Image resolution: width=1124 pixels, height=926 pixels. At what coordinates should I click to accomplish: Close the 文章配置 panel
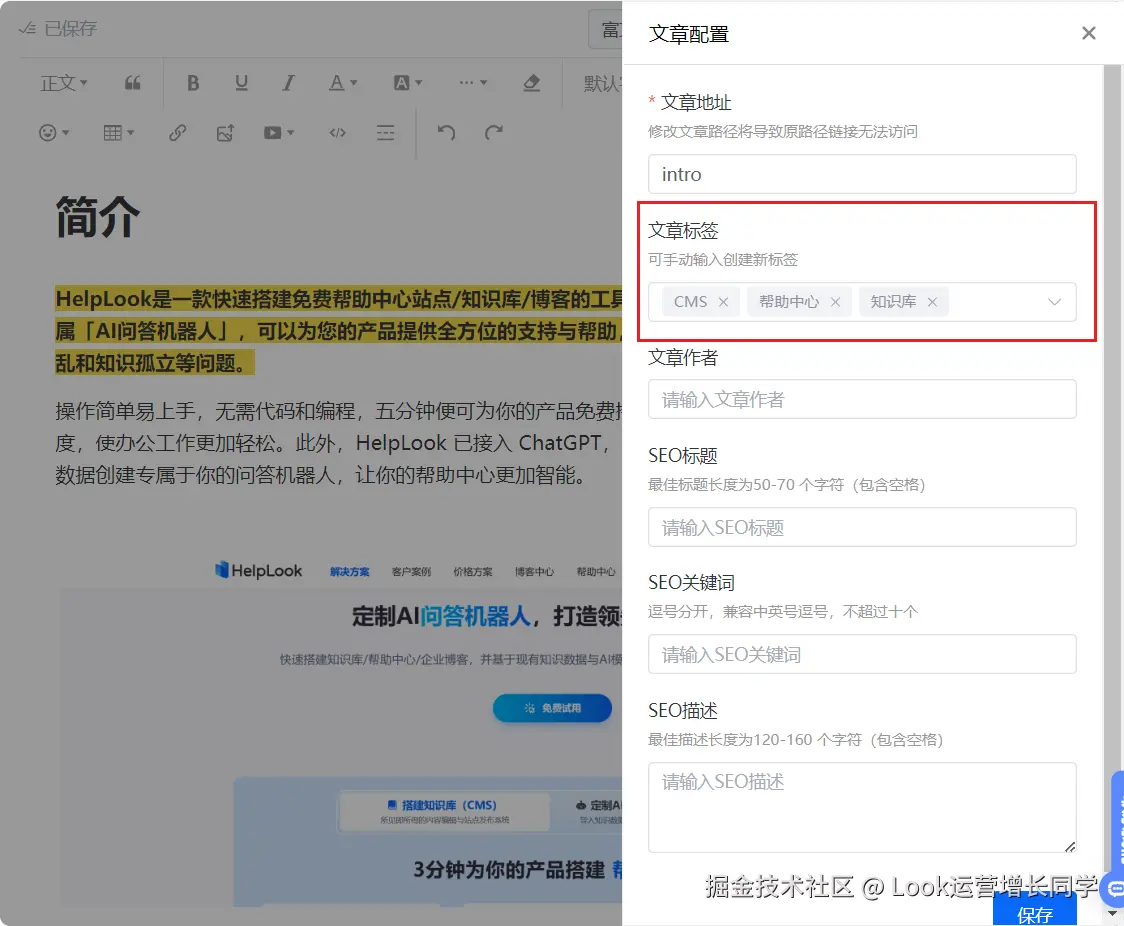[1088, 34]
